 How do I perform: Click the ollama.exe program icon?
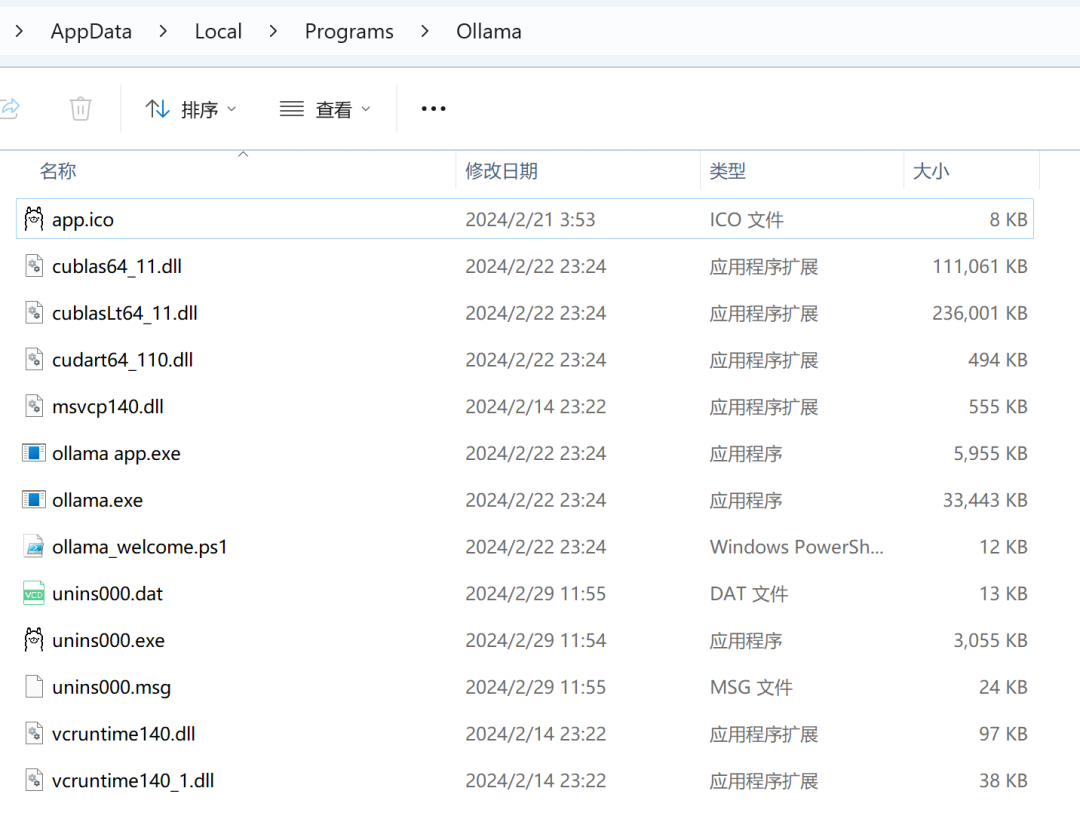[34, 500]
